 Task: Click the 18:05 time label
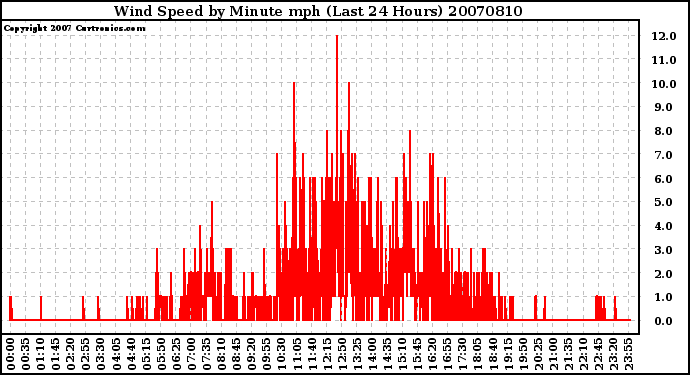click(477, 354)
